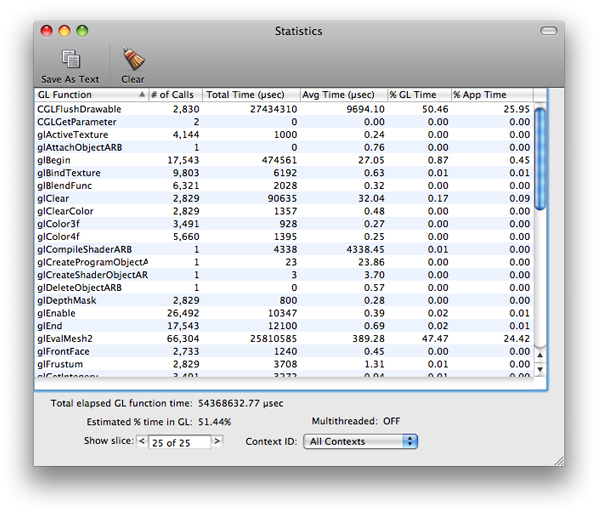
Task: Select the glFrustum row
Action: click(x=284, y=364)
